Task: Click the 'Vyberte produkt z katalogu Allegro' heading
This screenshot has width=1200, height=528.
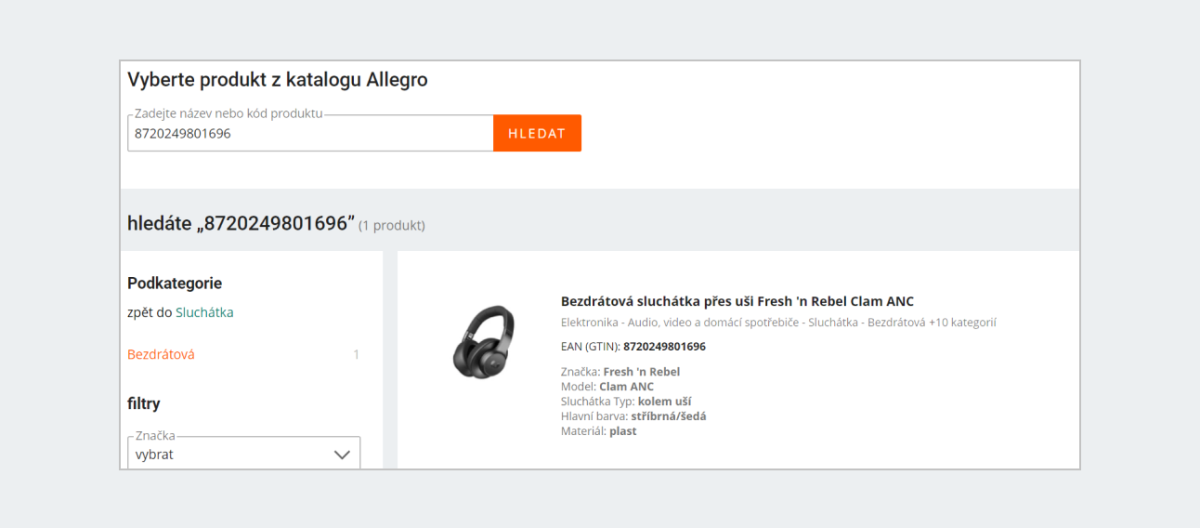Action: 277,80
